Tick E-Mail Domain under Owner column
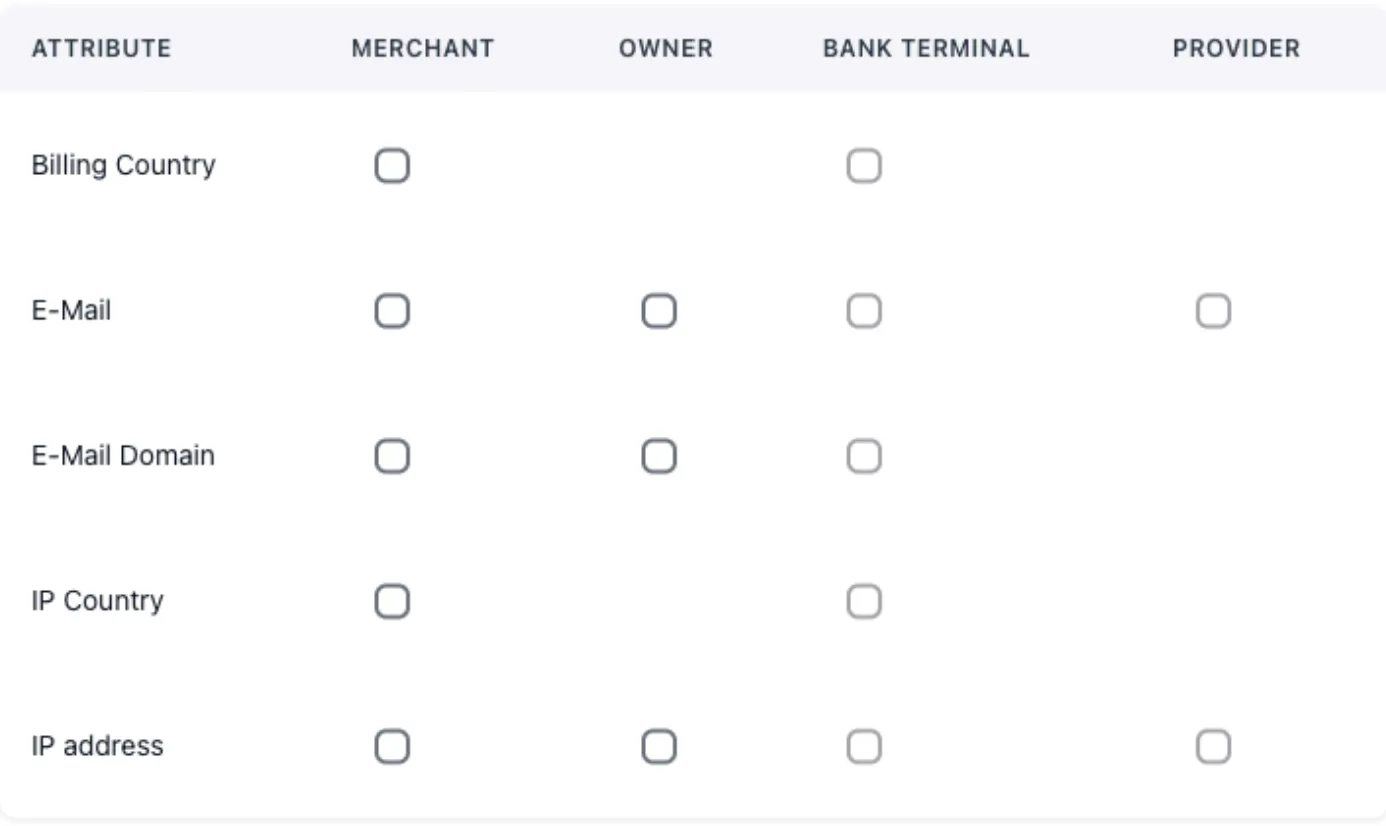1386x826 pixels. tap(659, 457)
